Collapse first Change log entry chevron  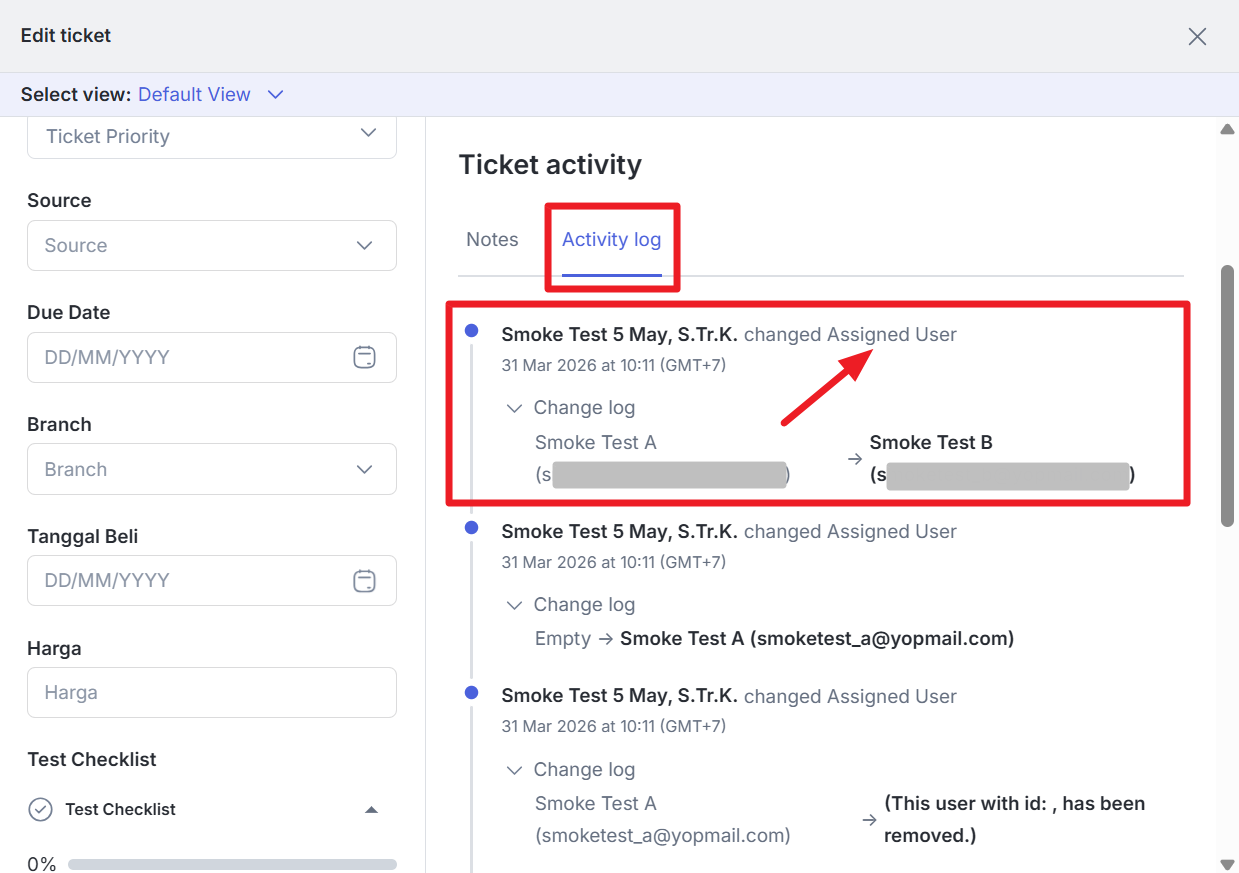515,408
